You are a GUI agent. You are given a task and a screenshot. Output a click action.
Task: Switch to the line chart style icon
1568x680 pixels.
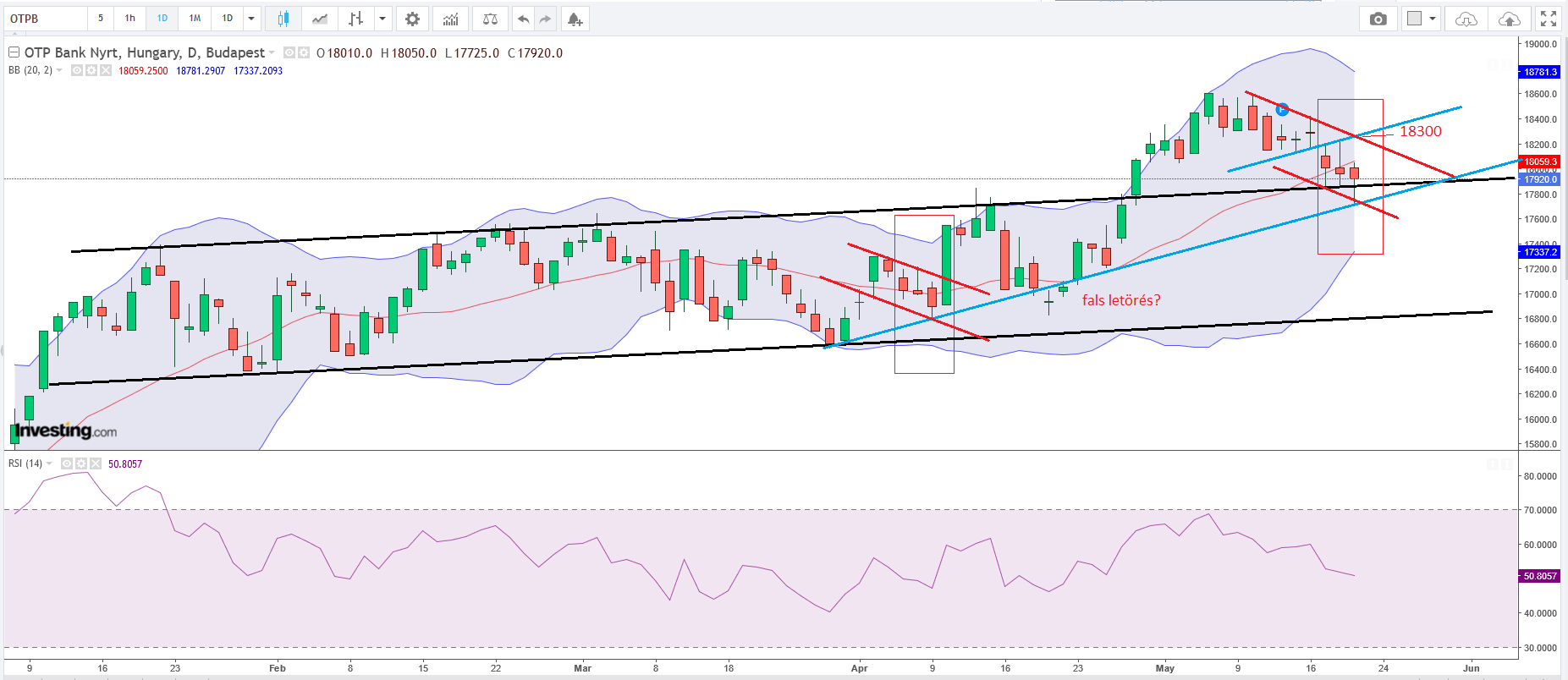319,19
